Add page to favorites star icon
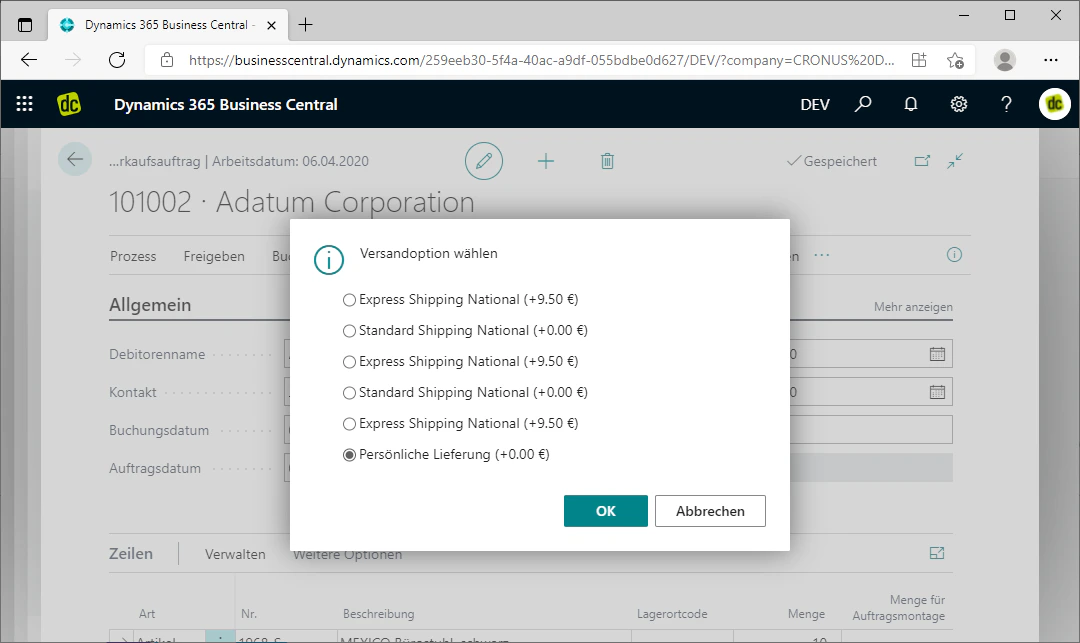1080x643 pixels. [955, 60]
